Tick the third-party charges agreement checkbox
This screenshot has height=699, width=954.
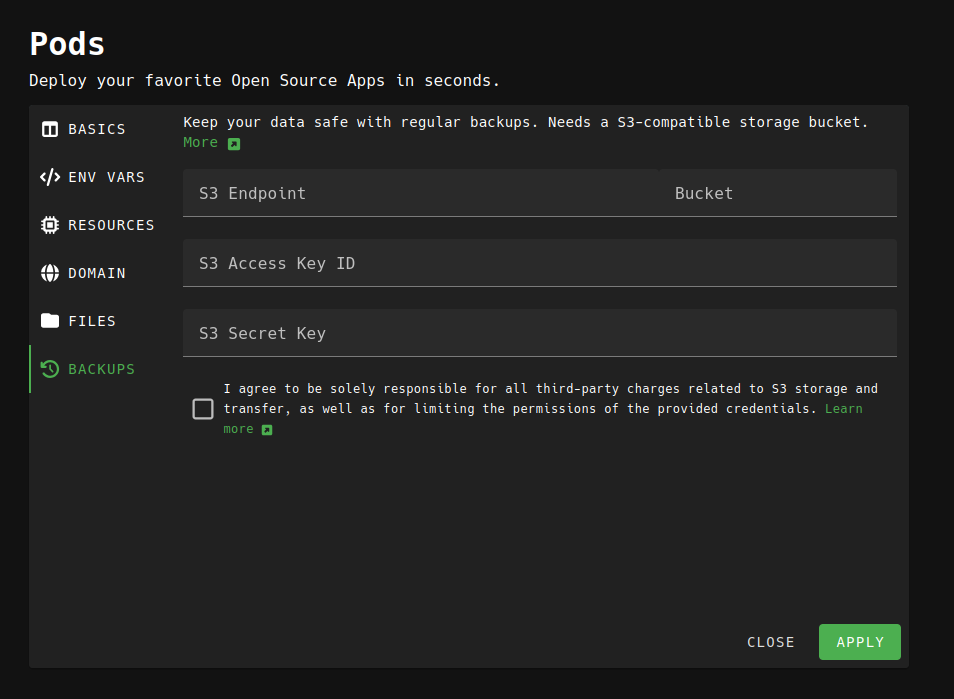(x=203, y=408)
